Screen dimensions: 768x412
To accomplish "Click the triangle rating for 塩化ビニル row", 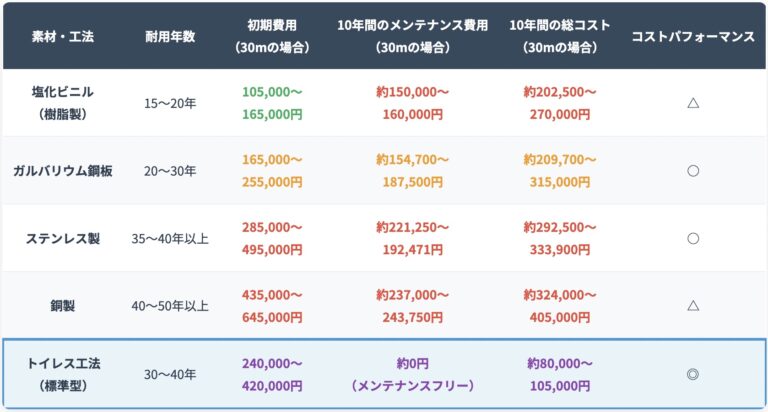I will point(692,103).
